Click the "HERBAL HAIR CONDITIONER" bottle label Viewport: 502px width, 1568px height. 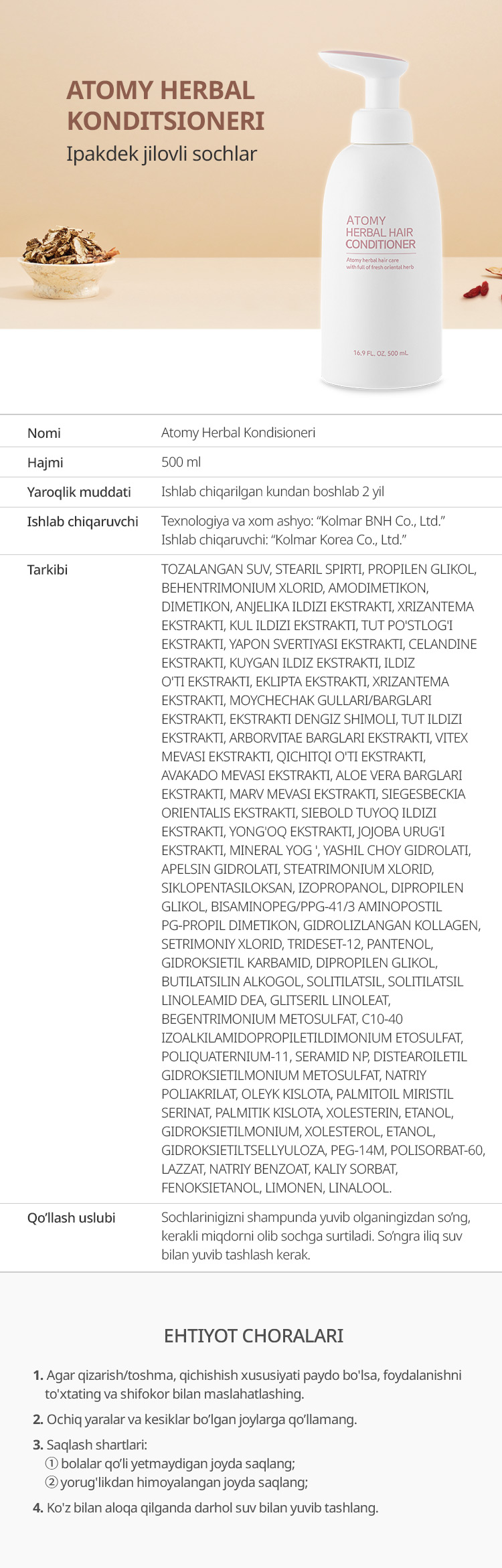click(380, 238)
